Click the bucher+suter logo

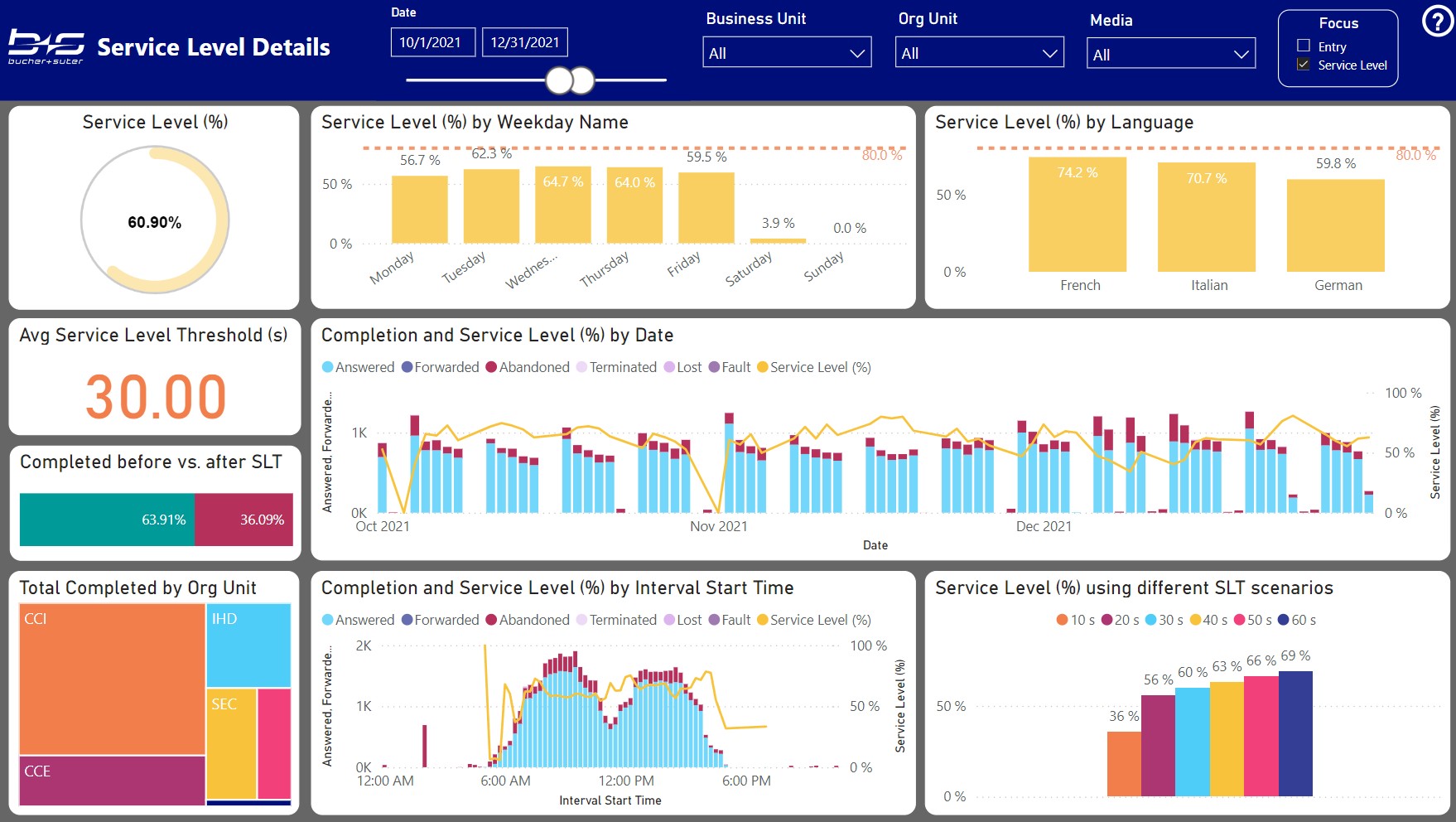point(46,46)
